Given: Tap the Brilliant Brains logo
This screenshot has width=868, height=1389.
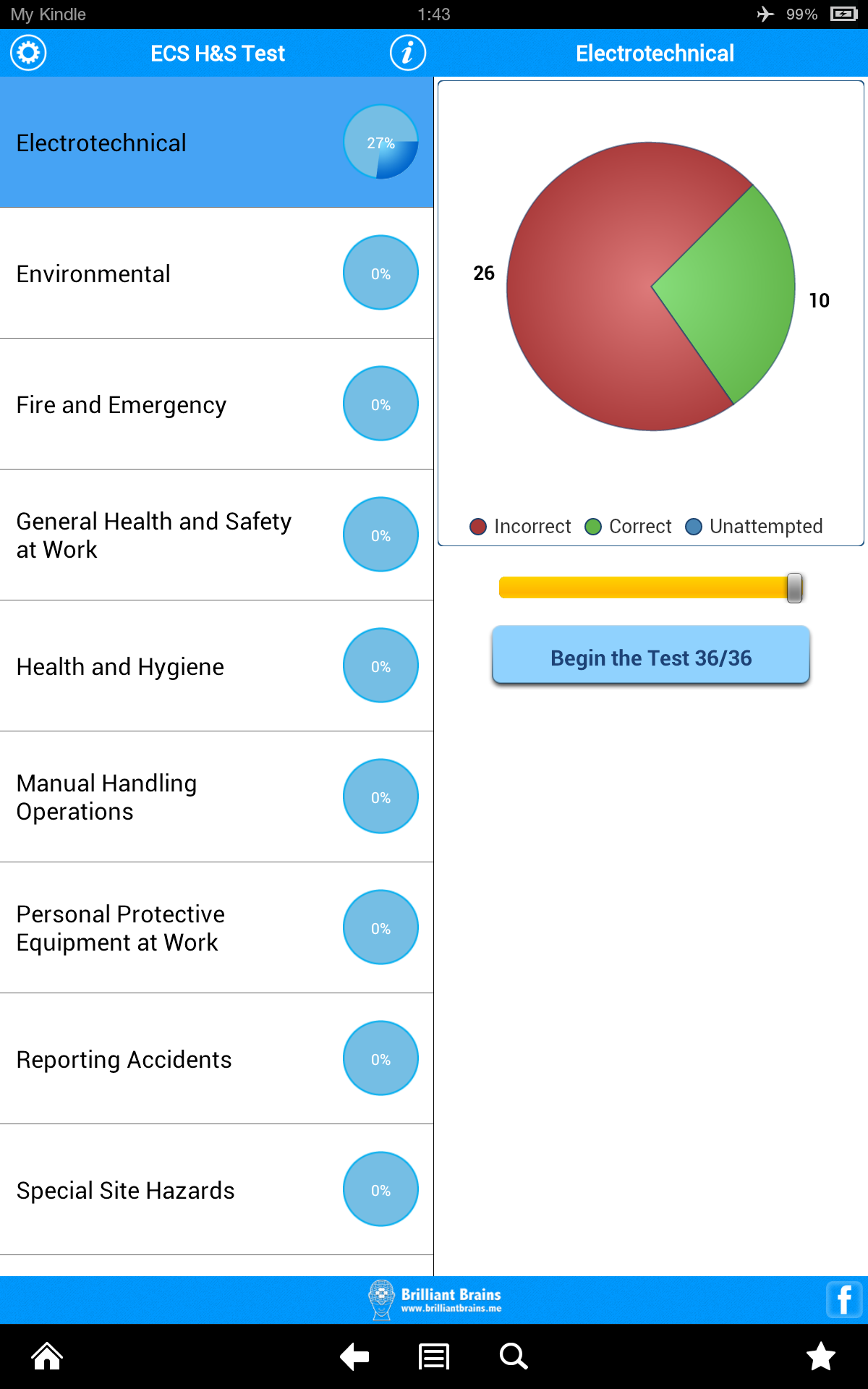Looking at the screenshot, I should [382, 1299].
